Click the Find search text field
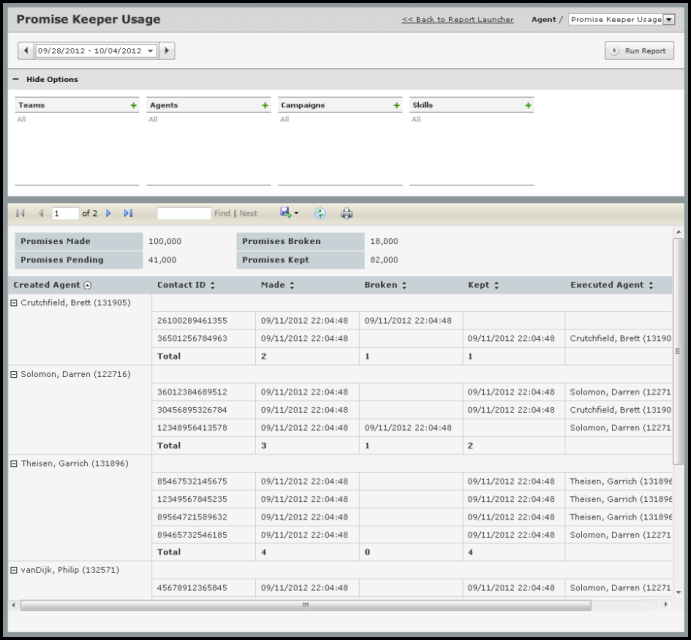691x640 pixels. (x=183, y=213)
